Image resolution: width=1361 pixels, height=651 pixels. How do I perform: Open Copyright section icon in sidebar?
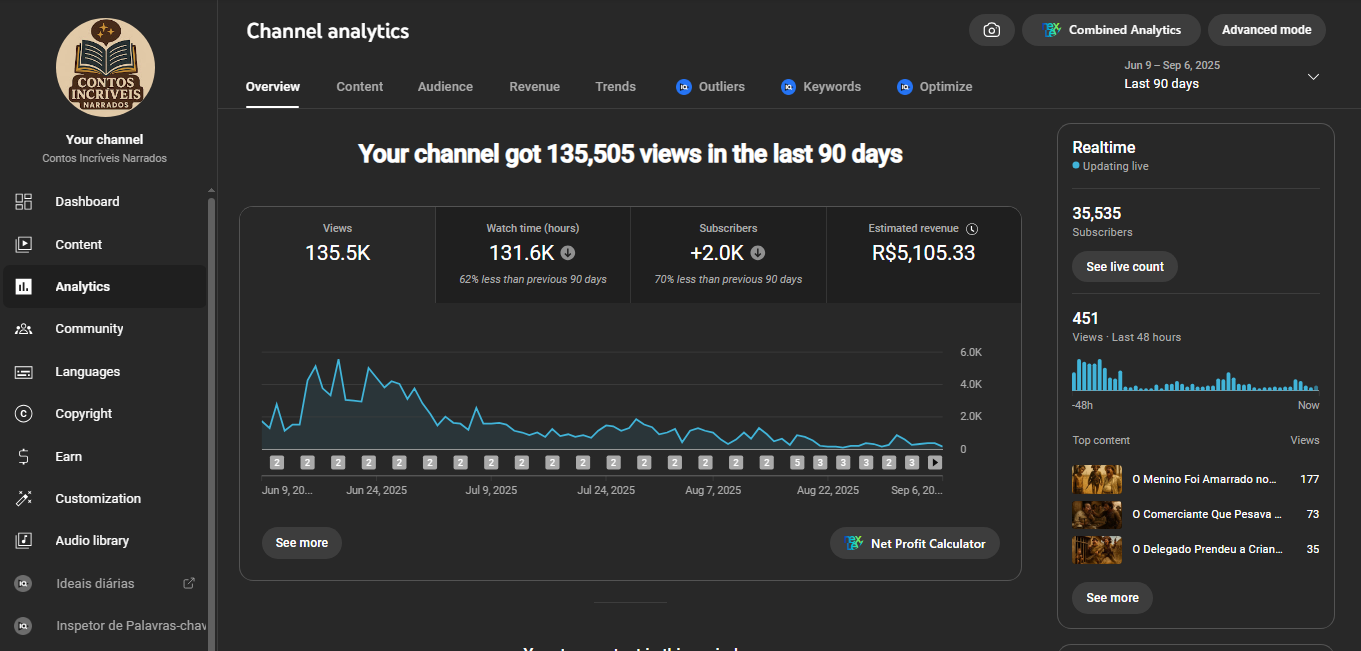[x=24, y=414]
